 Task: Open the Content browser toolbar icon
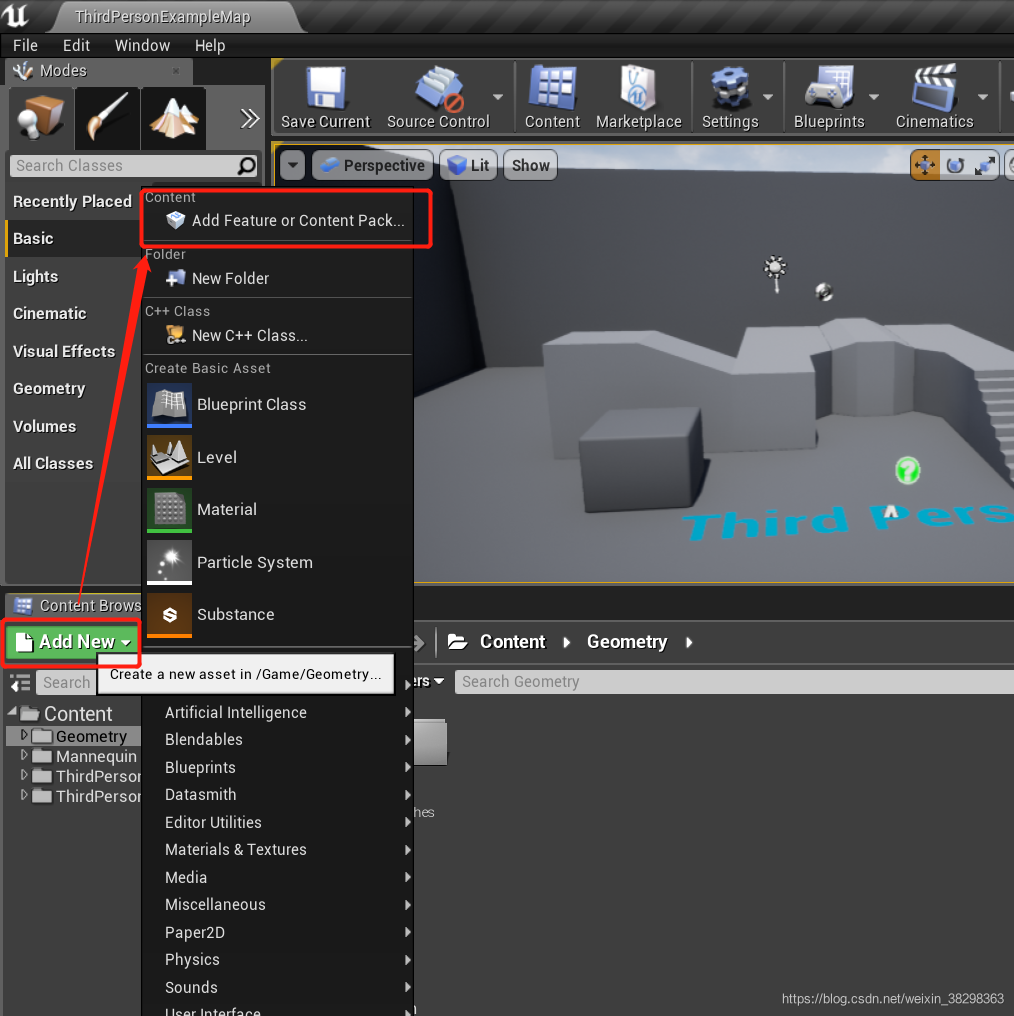point(552,88)
